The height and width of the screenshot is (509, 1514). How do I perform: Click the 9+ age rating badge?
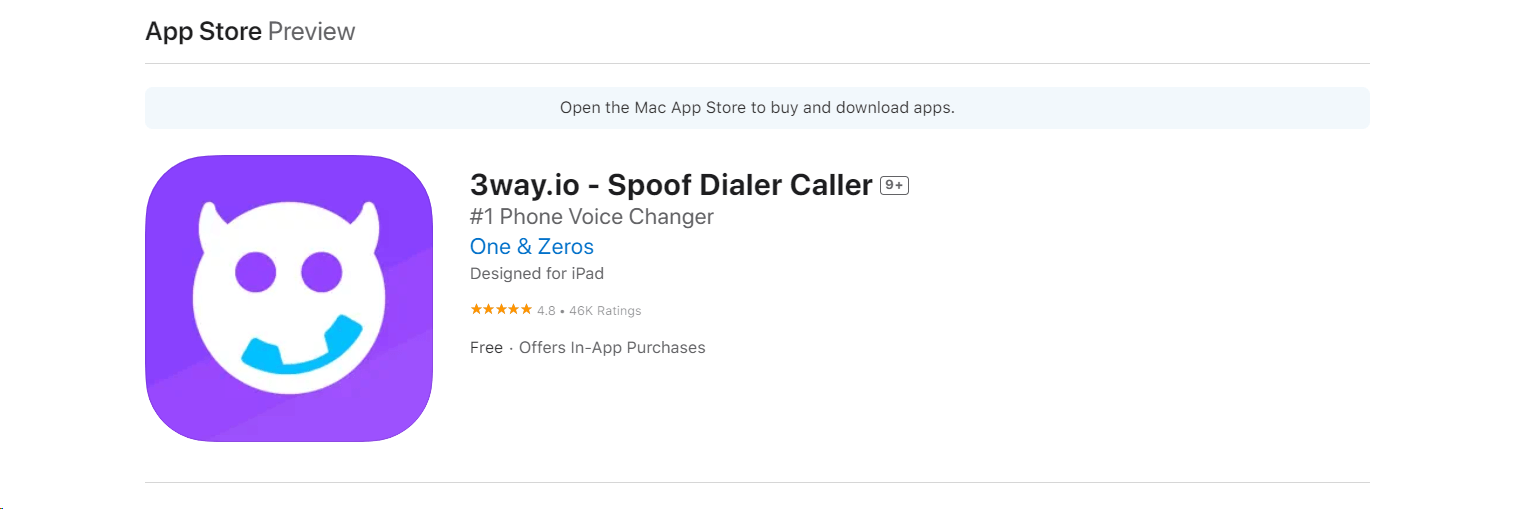pos(894,185)
